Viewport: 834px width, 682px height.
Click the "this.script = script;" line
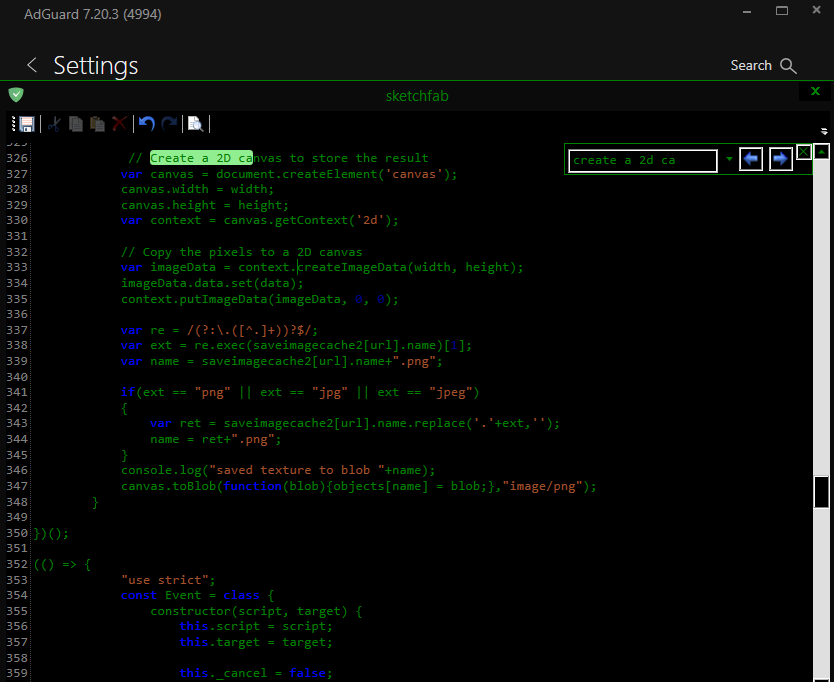256,627
